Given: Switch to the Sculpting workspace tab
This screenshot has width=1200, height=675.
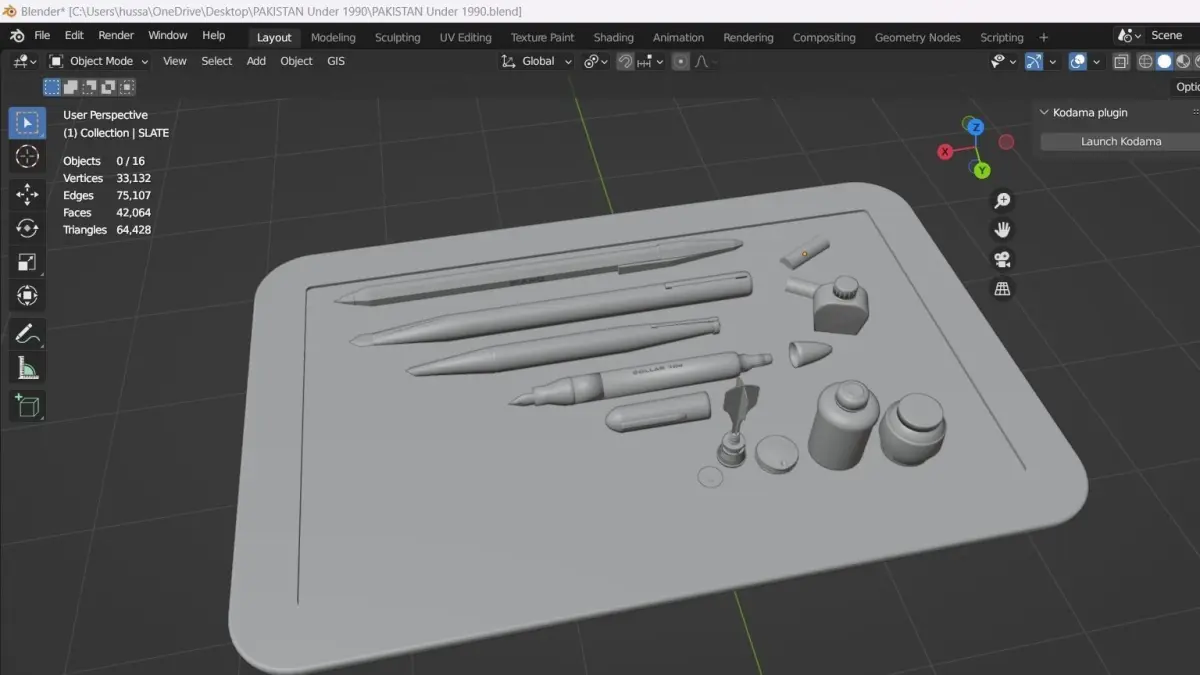Looking at the screenshot, I should click(x=397, y=37).
